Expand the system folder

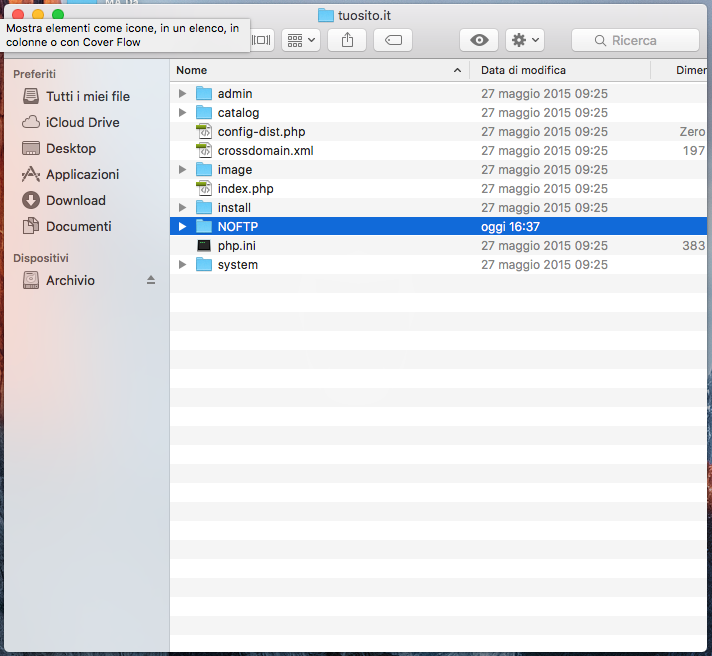pos(183,265)
